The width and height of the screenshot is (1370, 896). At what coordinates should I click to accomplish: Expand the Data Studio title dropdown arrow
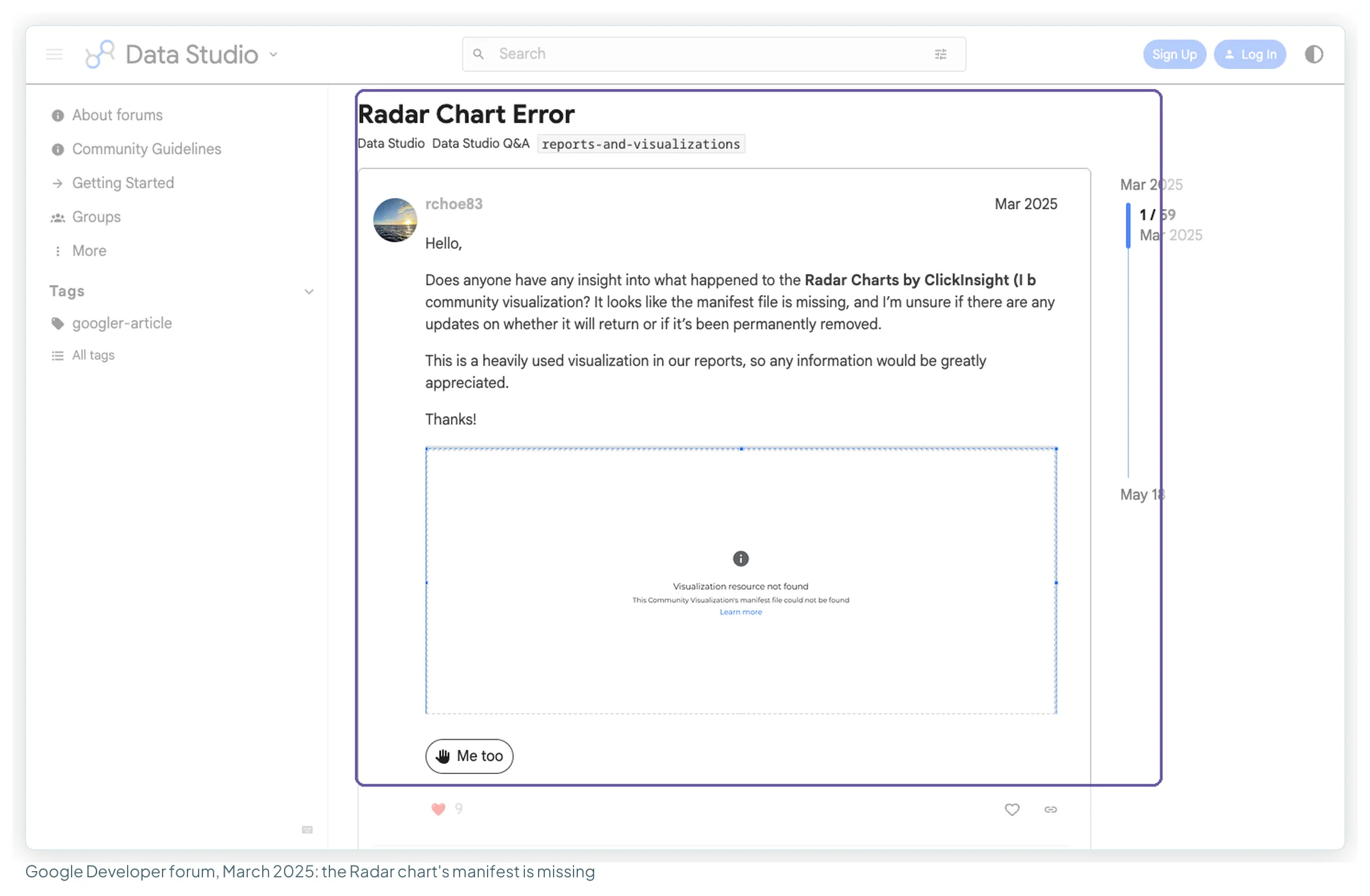tap(273, 55)
